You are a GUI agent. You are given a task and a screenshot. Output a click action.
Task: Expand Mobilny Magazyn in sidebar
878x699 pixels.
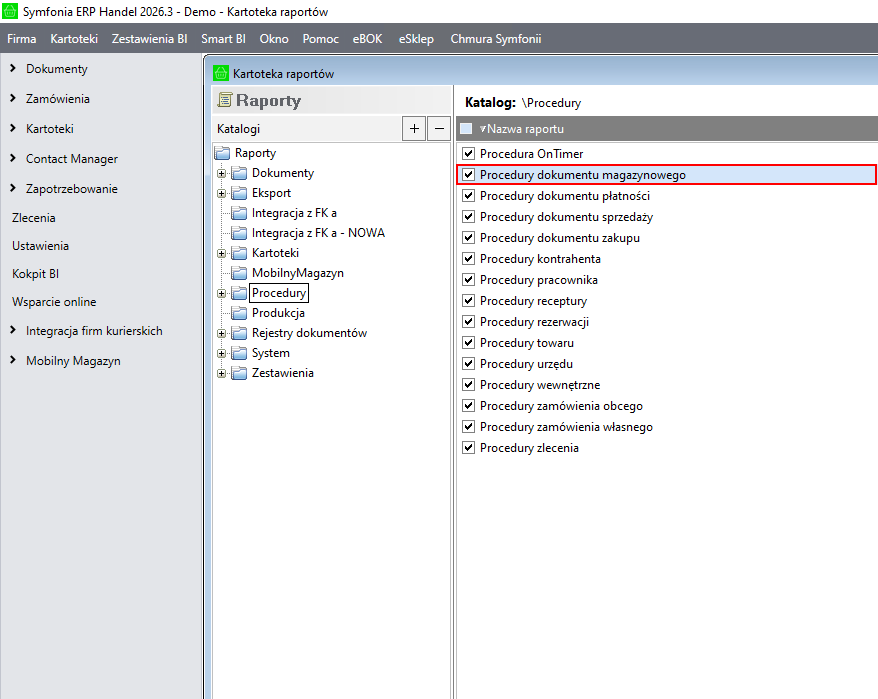pyautogui.click(x=13, y=360)
